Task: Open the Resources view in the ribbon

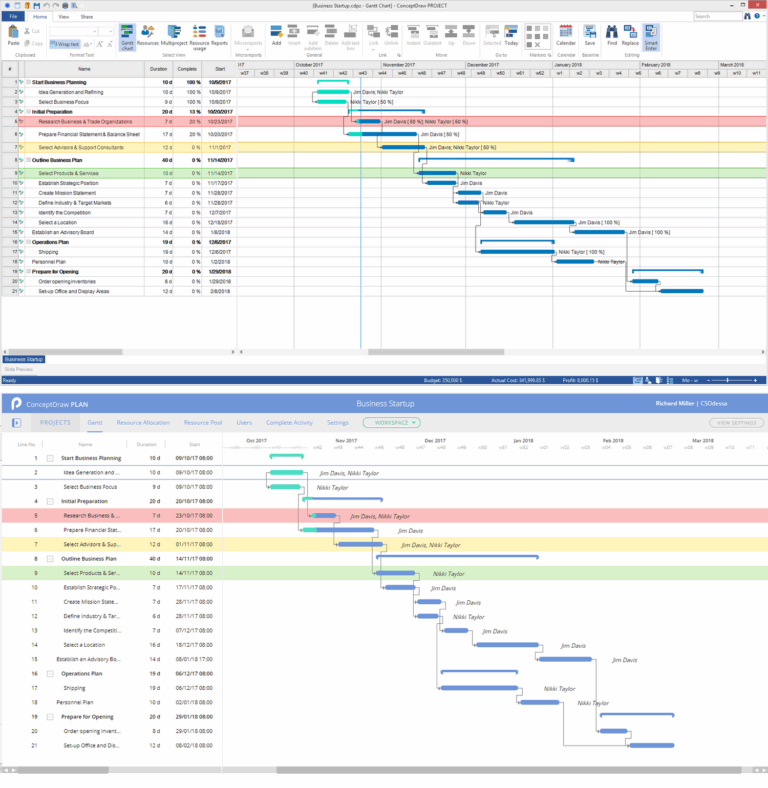Action: pyautogui.click(x=148, y=36)
